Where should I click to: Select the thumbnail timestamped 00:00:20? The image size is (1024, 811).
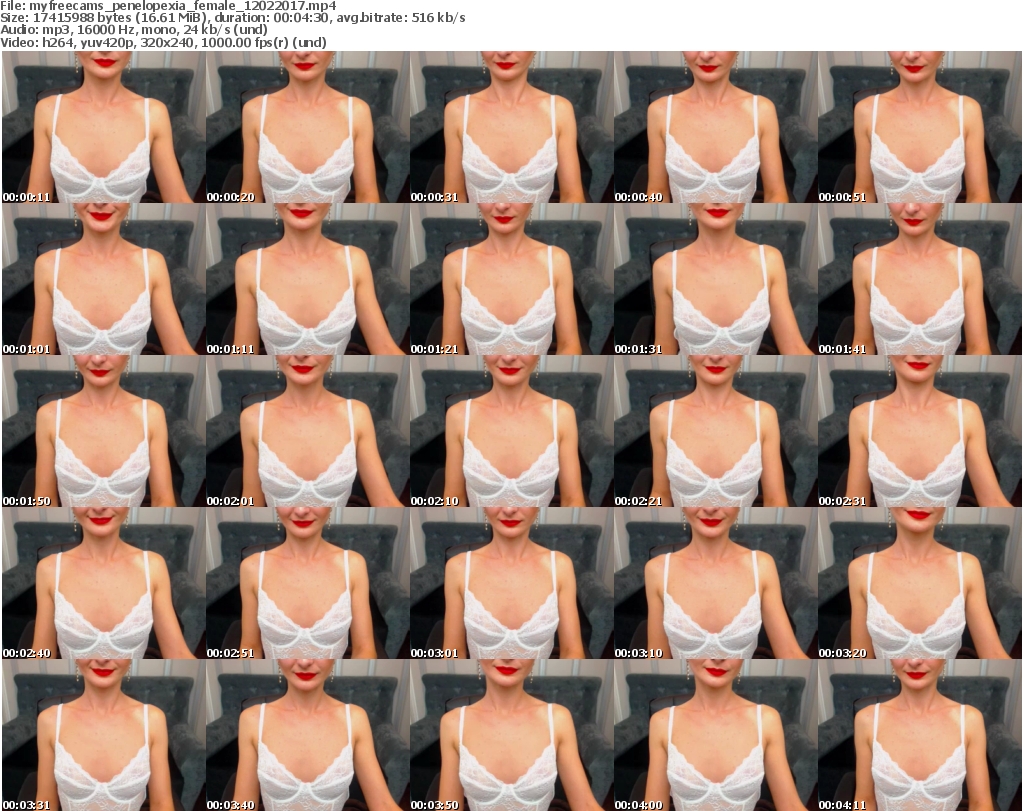point(308,127)
